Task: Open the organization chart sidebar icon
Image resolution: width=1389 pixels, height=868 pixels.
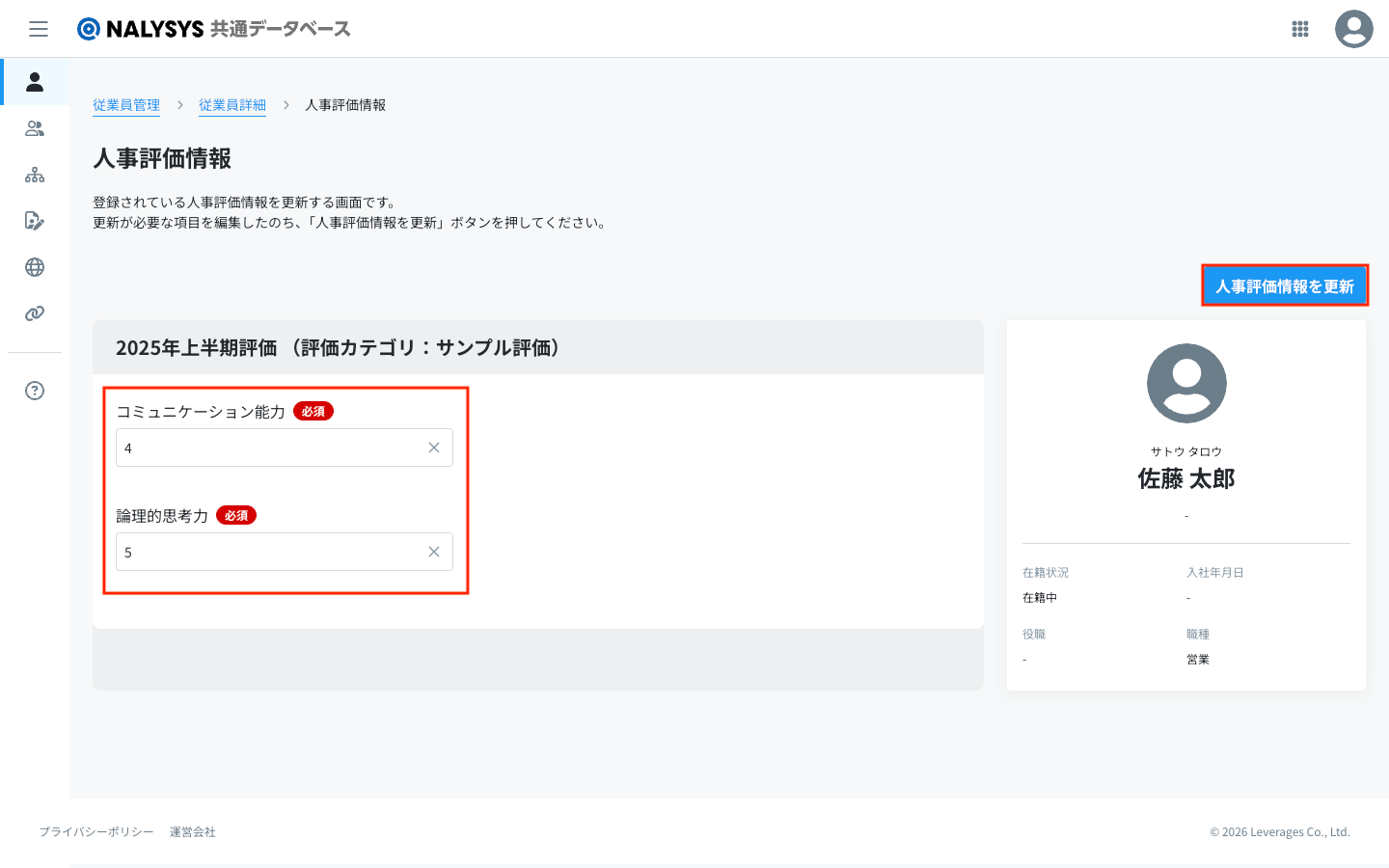Action: tap(35, 175)
